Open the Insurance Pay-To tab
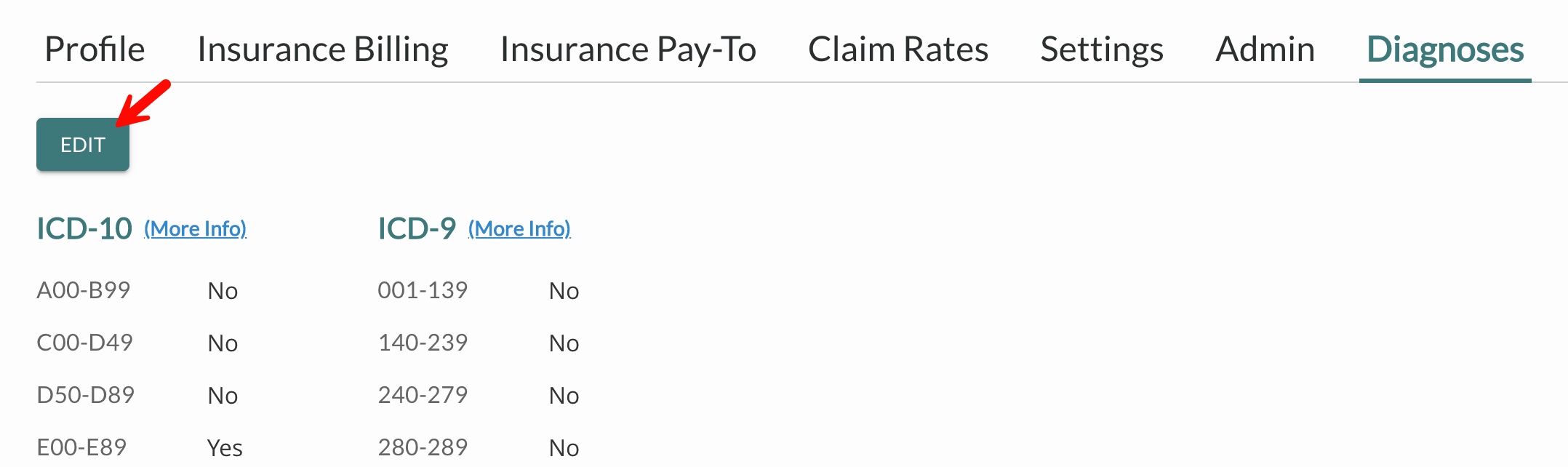 tap(628, 49)
